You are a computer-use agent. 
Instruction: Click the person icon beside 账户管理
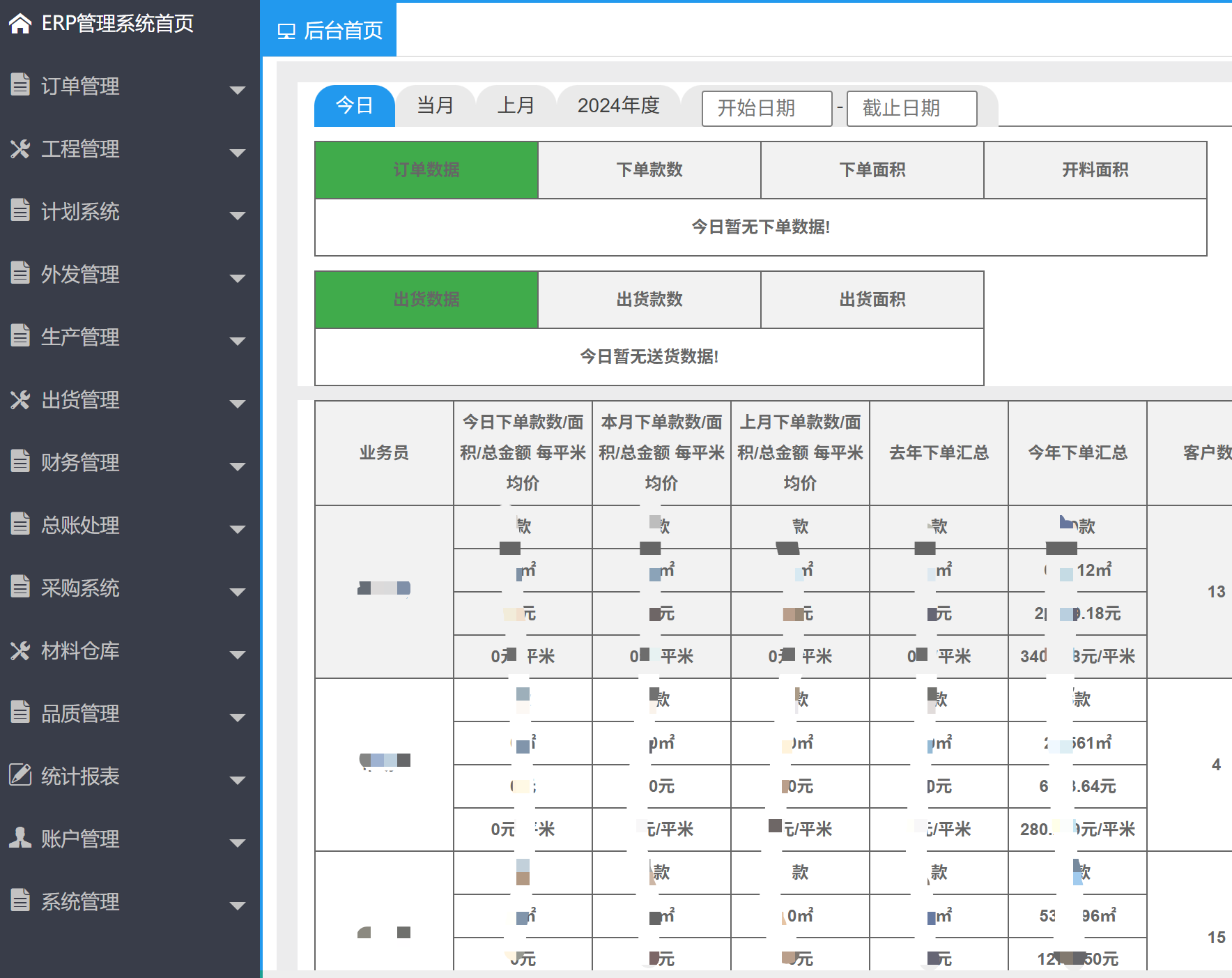(20, 839)
